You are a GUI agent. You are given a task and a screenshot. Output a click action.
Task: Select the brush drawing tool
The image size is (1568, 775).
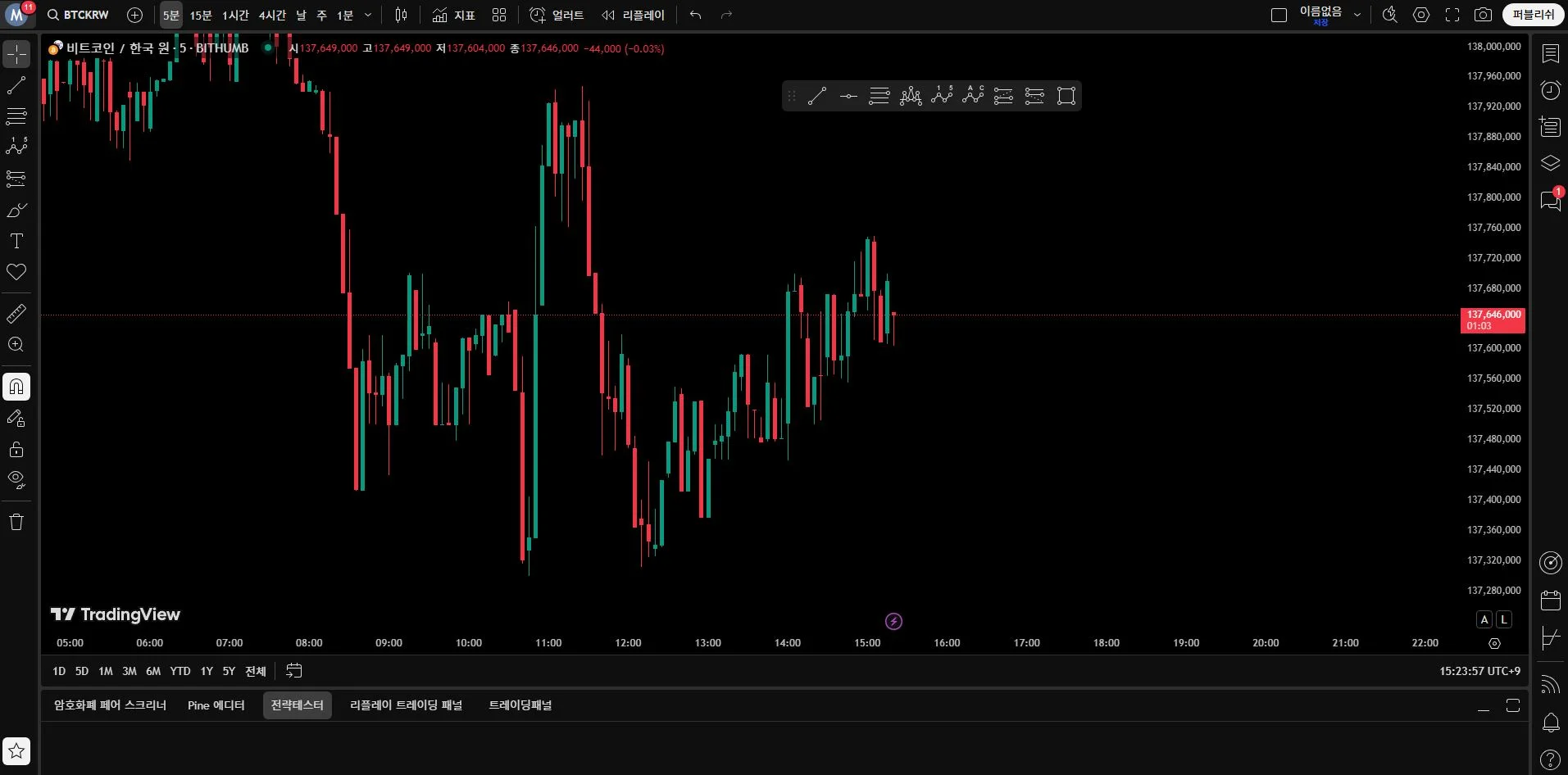coord(16,211)
